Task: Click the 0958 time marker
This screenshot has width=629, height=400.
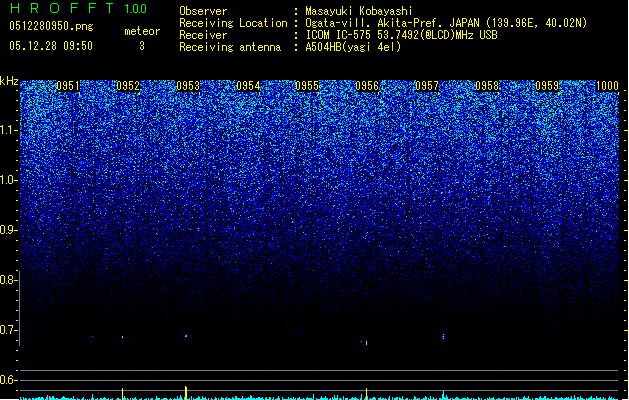Action: [x=487, y=86]
